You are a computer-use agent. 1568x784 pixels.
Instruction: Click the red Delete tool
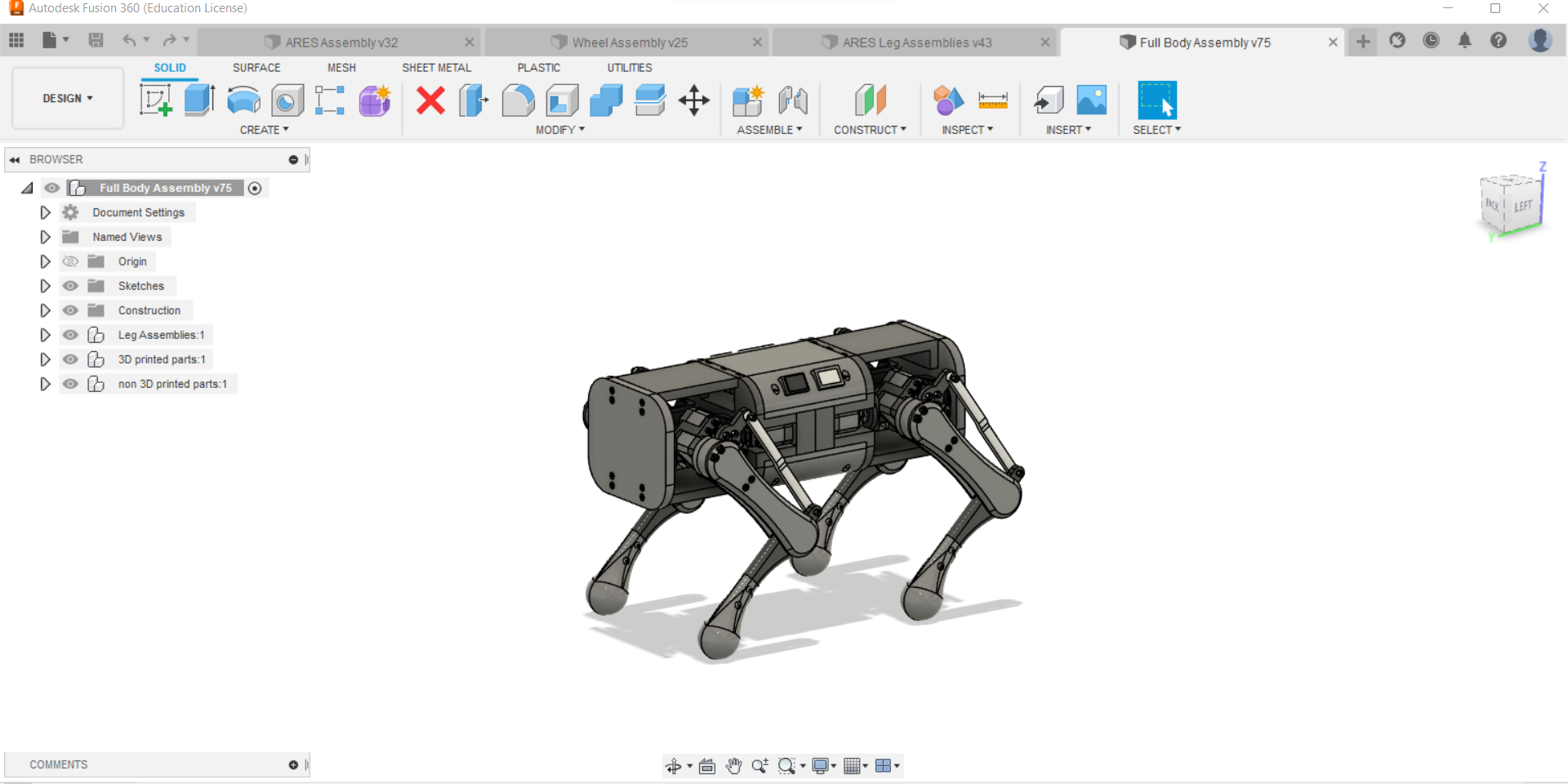pos(430,100)
